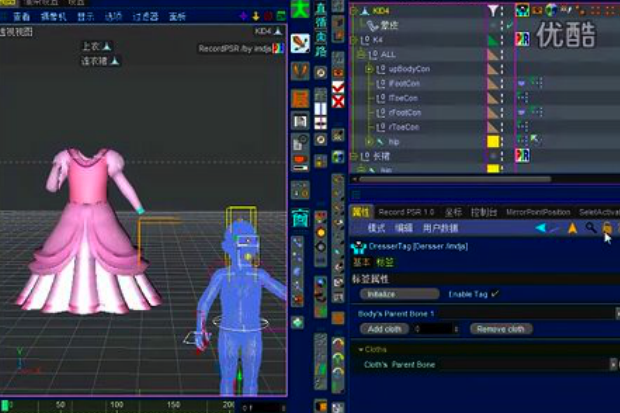The image size is (620, 413).
Task: Expand the upBodyCon tree node
Action: pos(369,69)
